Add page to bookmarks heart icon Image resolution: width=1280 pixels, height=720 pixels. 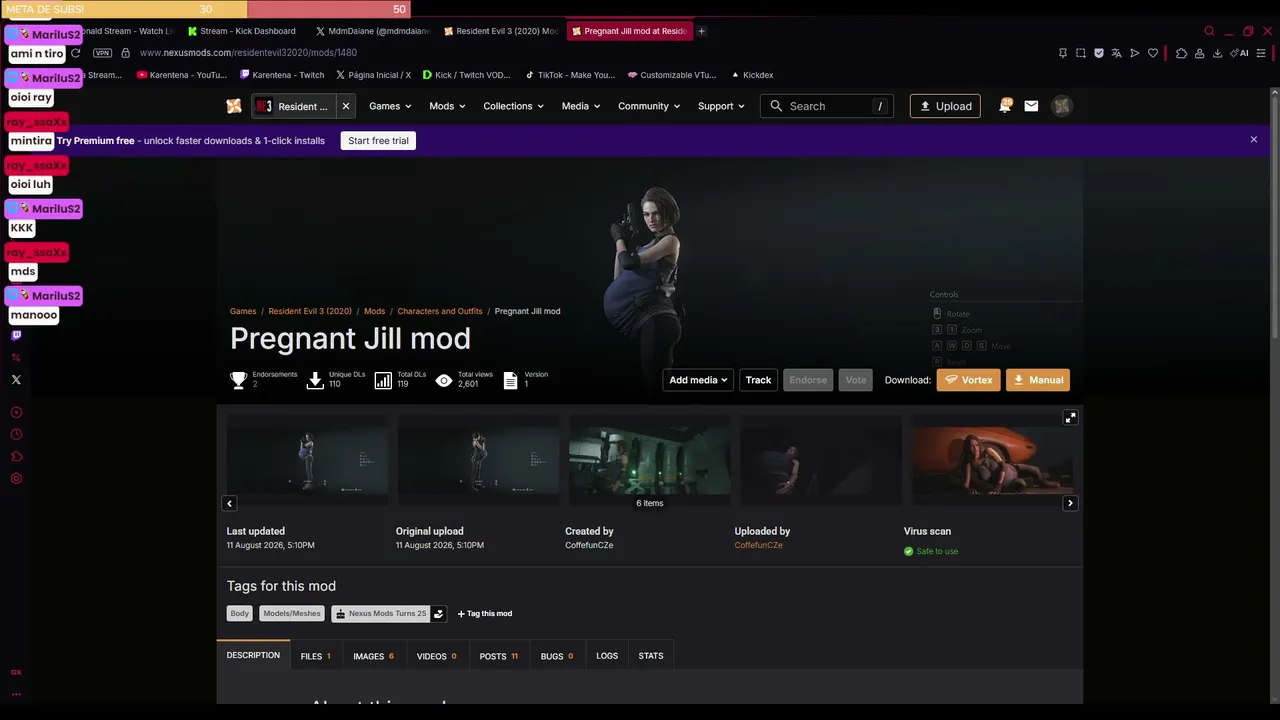click(x=1153, y=53)
